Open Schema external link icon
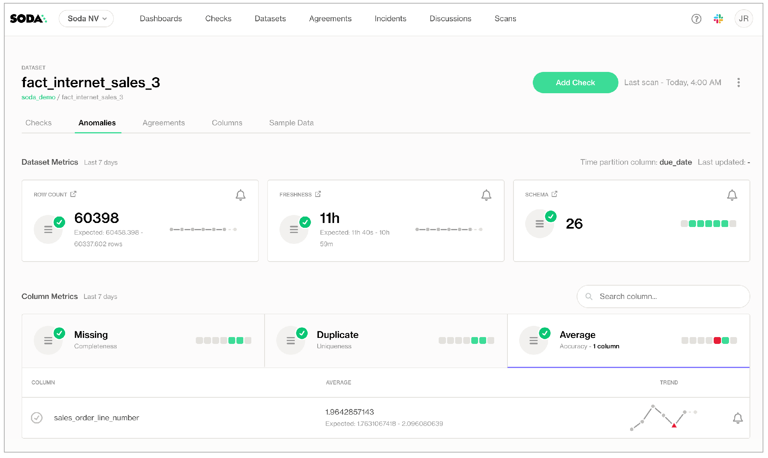Image resolution: width=768 pixels, height=458 pixels. (x=554, y=194)
